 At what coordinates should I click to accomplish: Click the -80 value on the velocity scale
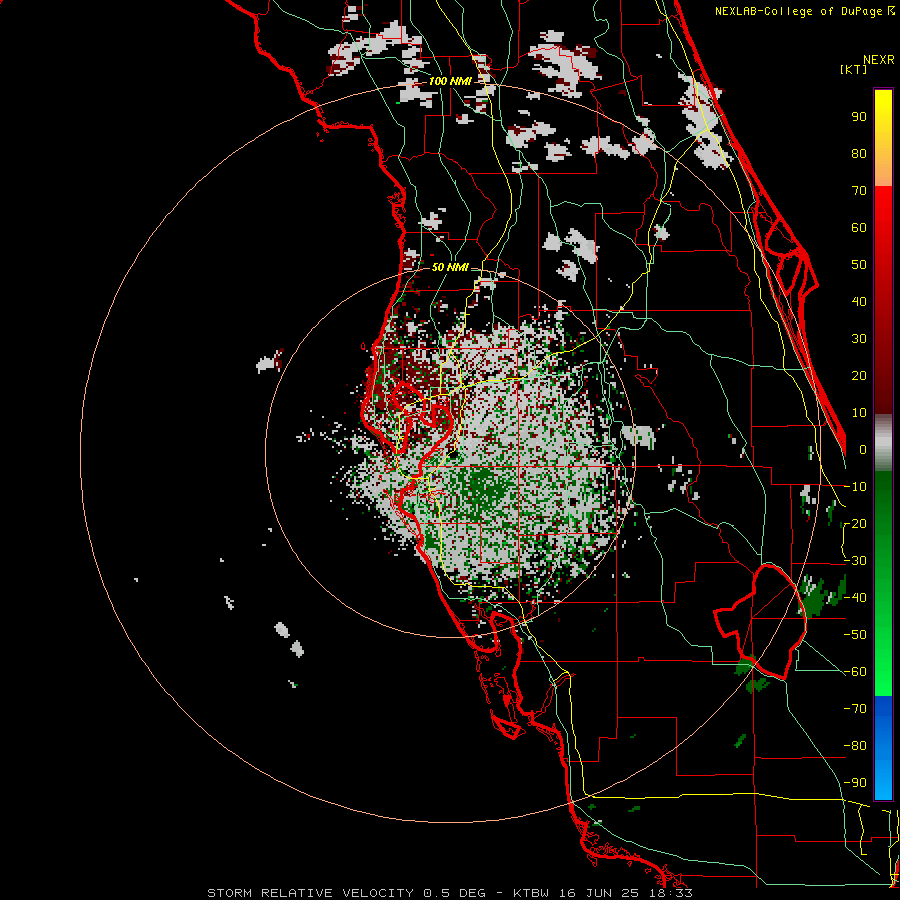coord(855,746)
